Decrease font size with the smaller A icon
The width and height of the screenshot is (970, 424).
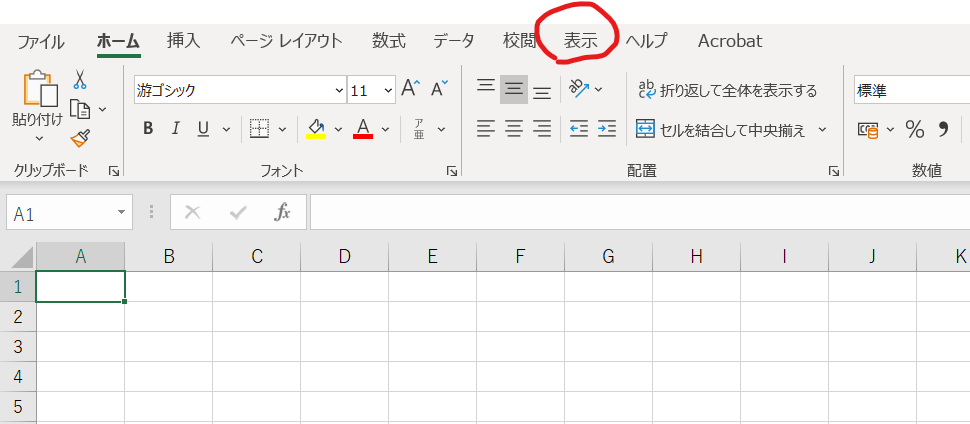pyautogui.click(x=439, y=89)
